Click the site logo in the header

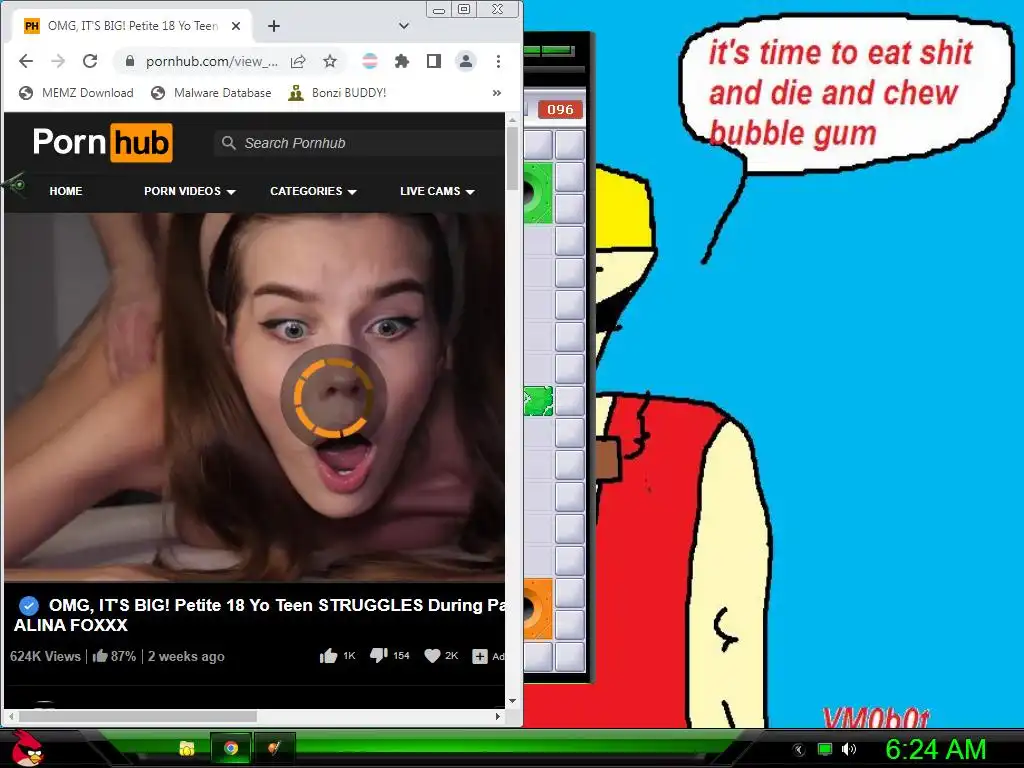coord(103,142)
